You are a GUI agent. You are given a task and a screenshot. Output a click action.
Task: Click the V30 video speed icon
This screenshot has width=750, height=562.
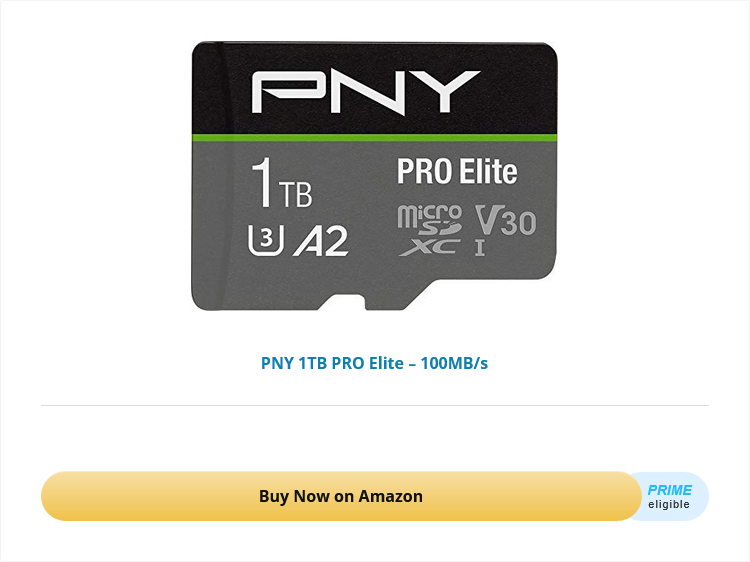(x=505, y=220)
